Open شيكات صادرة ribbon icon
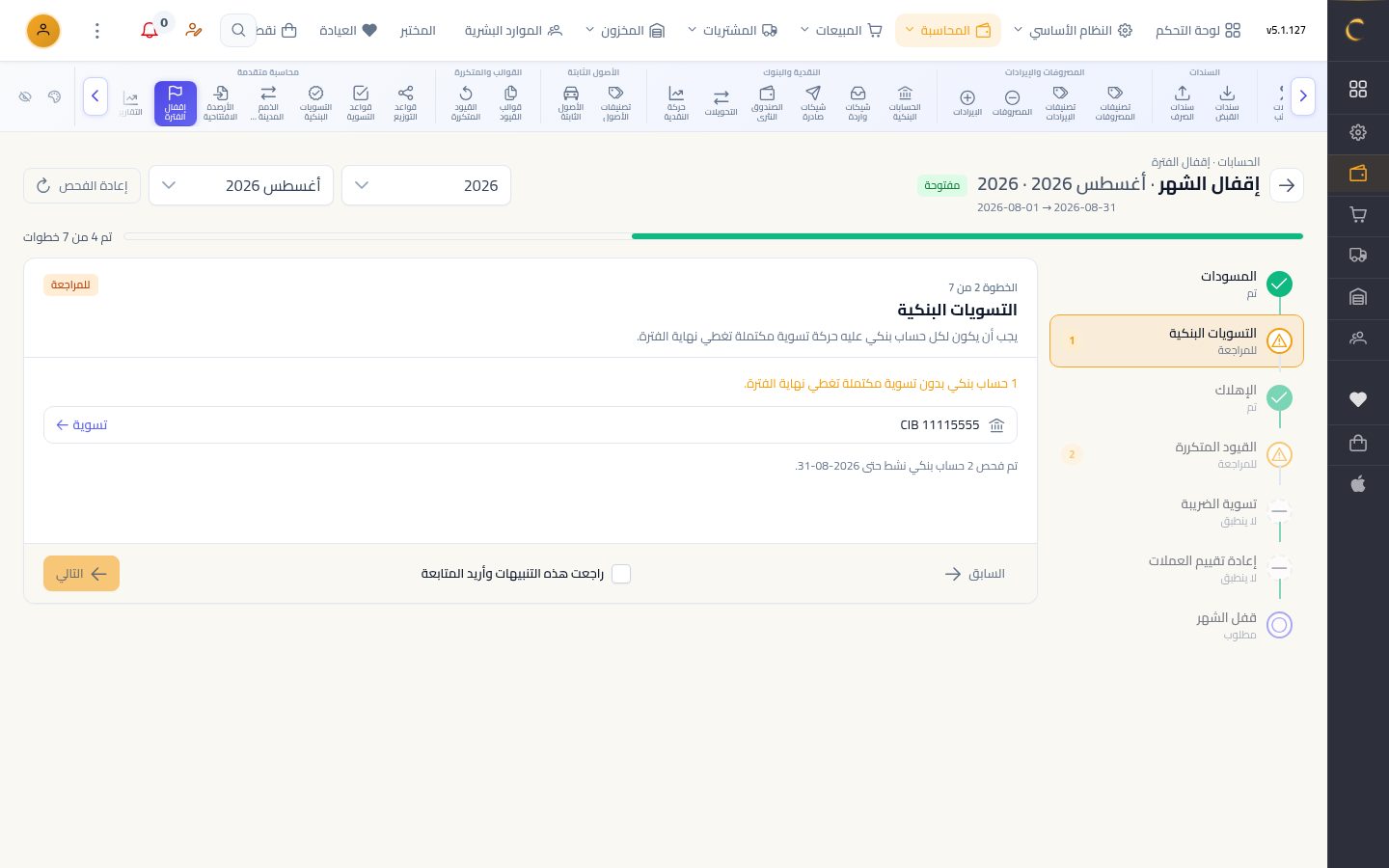 click(813, 102)
